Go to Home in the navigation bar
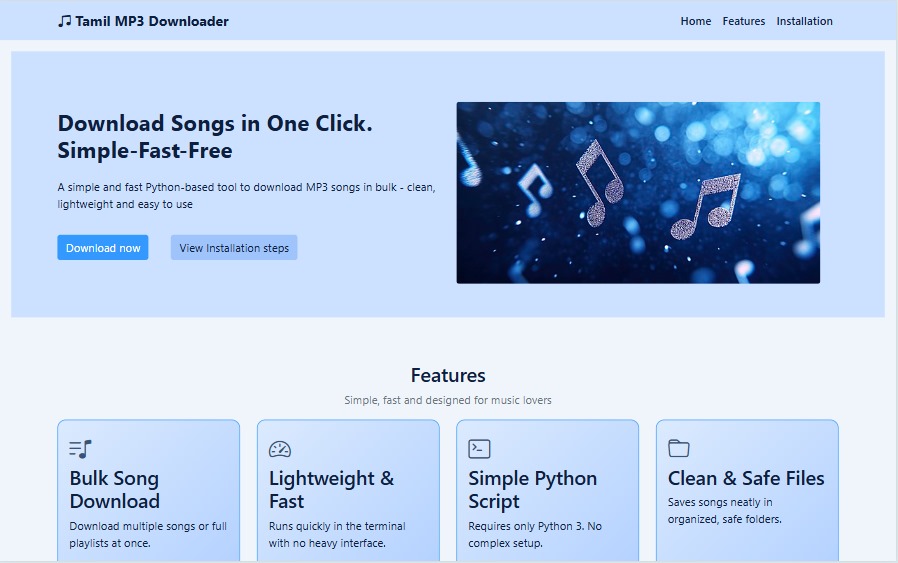The width and height of the screenshot is (898, 563). 696,21
